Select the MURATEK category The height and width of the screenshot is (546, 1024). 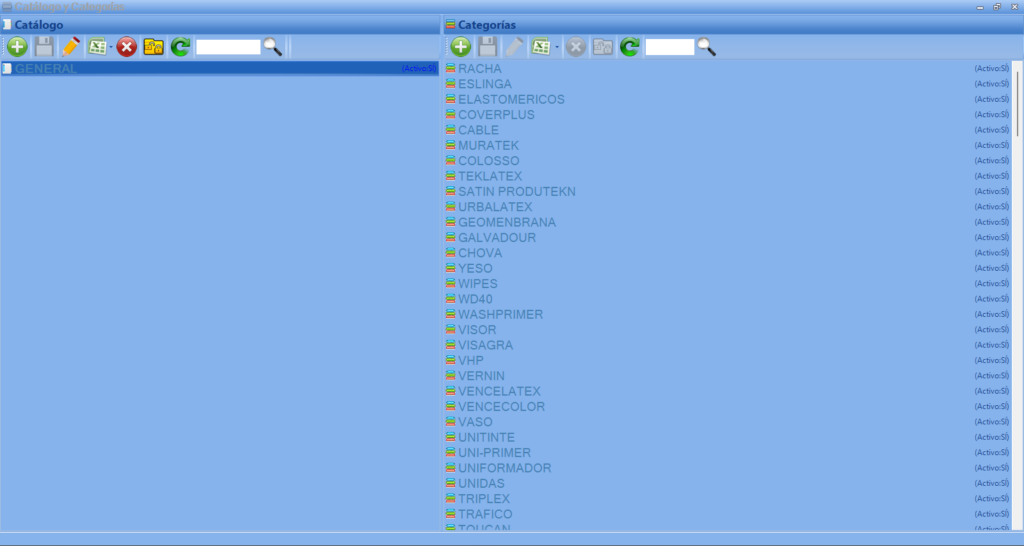click(x=728, y=146)
